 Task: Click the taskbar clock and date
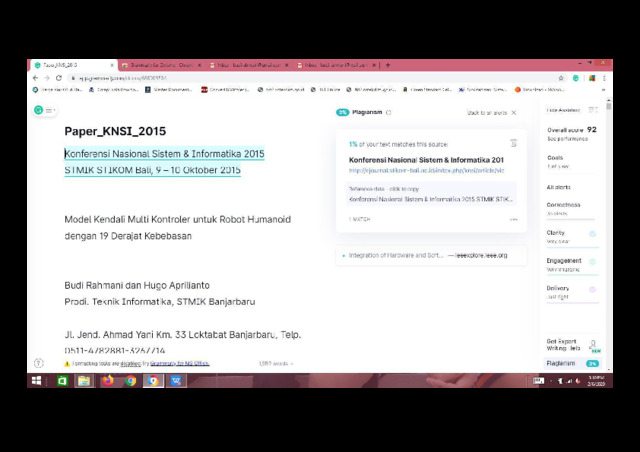click(x=596, y=381)
